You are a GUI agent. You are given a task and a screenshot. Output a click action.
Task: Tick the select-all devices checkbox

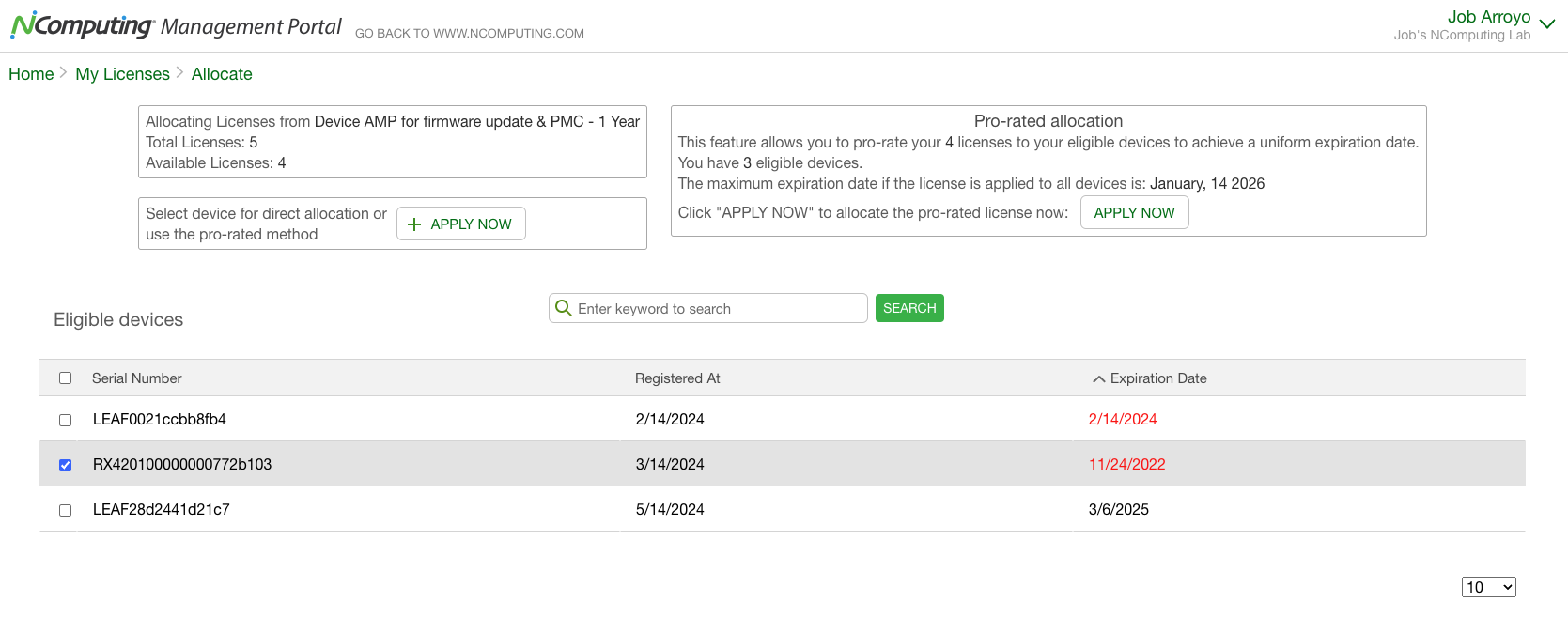(x=66, y=378)
